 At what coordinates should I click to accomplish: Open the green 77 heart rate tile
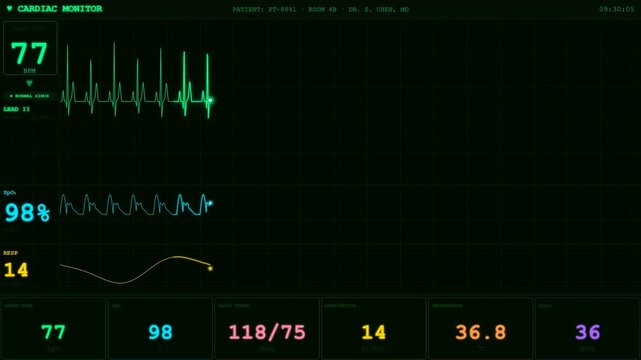tap(54, 329)
